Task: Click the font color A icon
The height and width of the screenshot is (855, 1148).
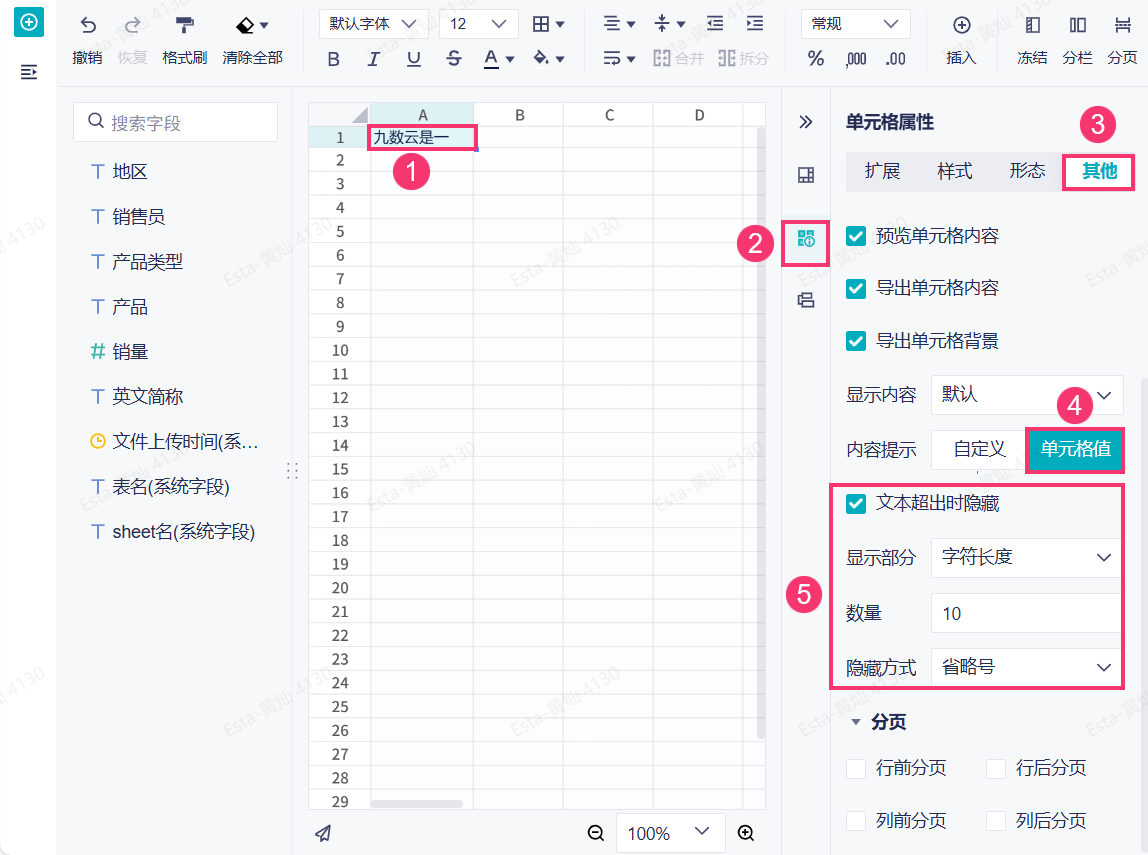Action: coord(491,59)
